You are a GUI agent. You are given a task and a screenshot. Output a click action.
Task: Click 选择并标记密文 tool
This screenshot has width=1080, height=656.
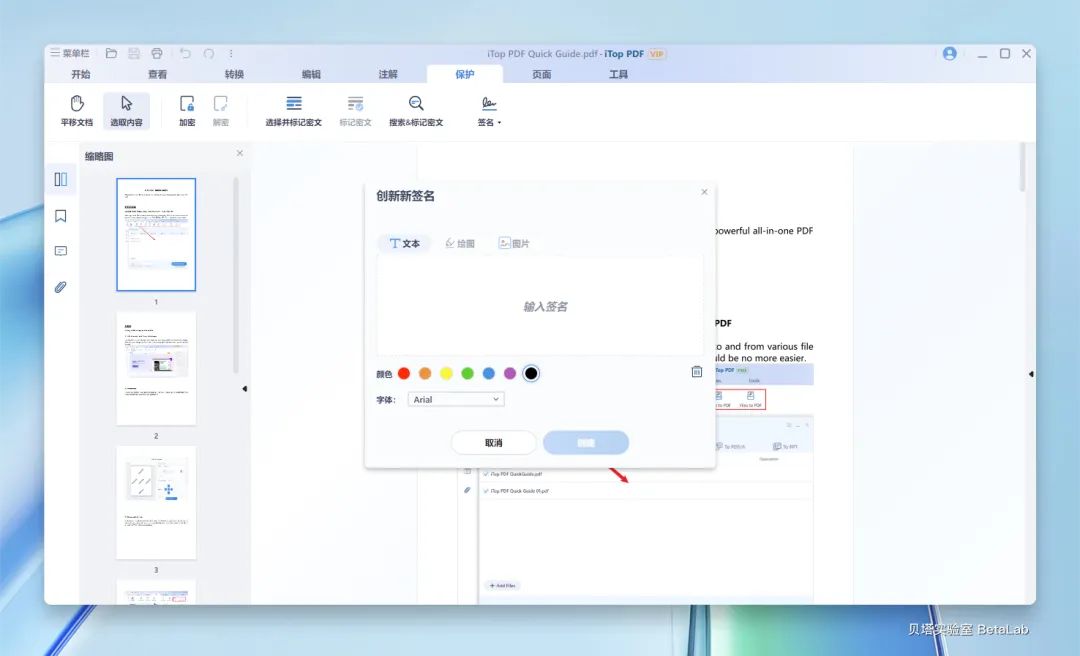pyautogui.click(x=293, y=111)
